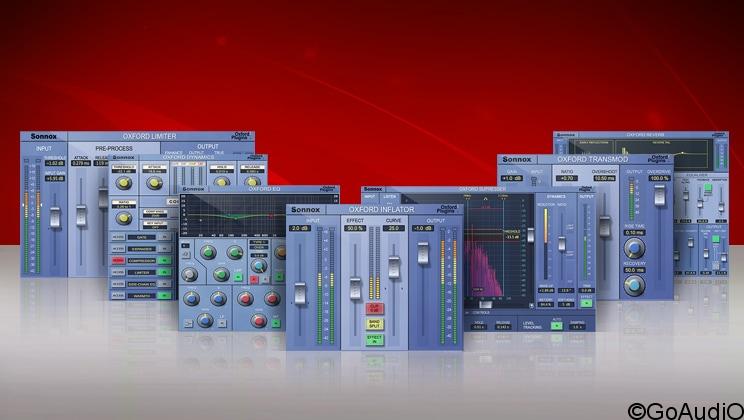Click the TransMod overdrive value 100.0 %
The width and height of the screenshot is (744, 420).
(x=660, y=178)
